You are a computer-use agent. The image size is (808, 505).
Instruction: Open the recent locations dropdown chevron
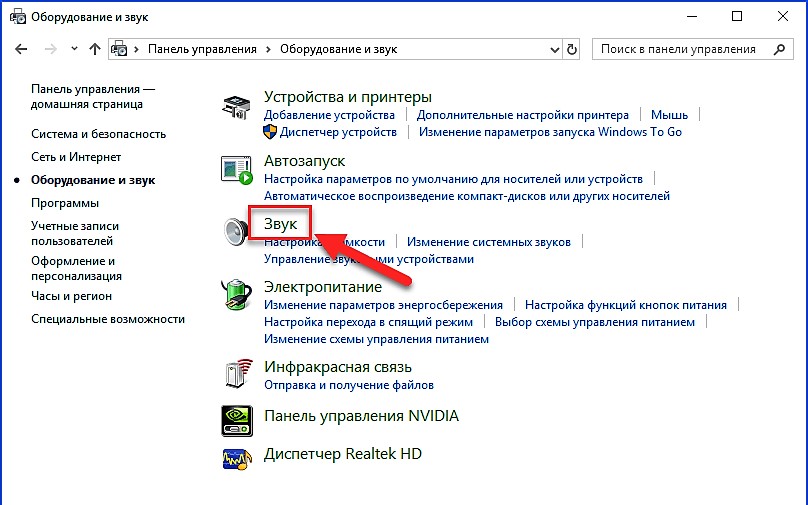(x=72, y=49)
